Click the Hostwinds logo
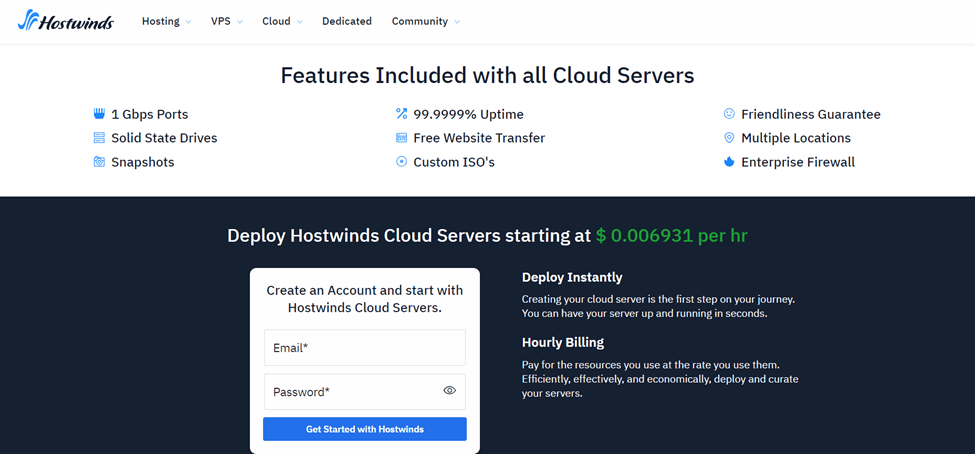Screen dimensions: 975x454 (x=66, y=21)
